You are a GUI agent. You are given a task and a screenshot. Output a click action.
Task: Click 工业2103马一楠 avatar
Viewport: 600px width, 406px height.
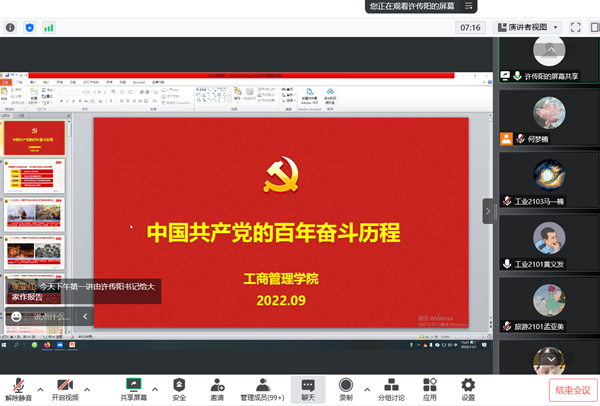549,175
